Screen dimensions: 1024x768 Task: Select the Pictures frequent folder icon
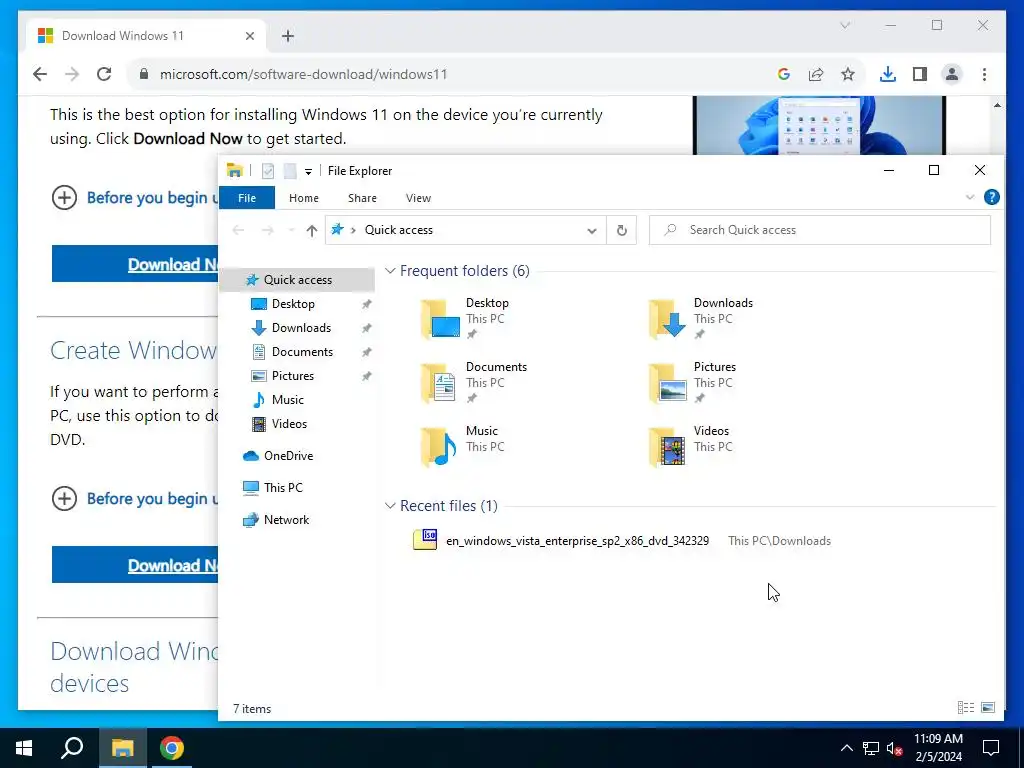pyautogui.click(x=668, y=383)
